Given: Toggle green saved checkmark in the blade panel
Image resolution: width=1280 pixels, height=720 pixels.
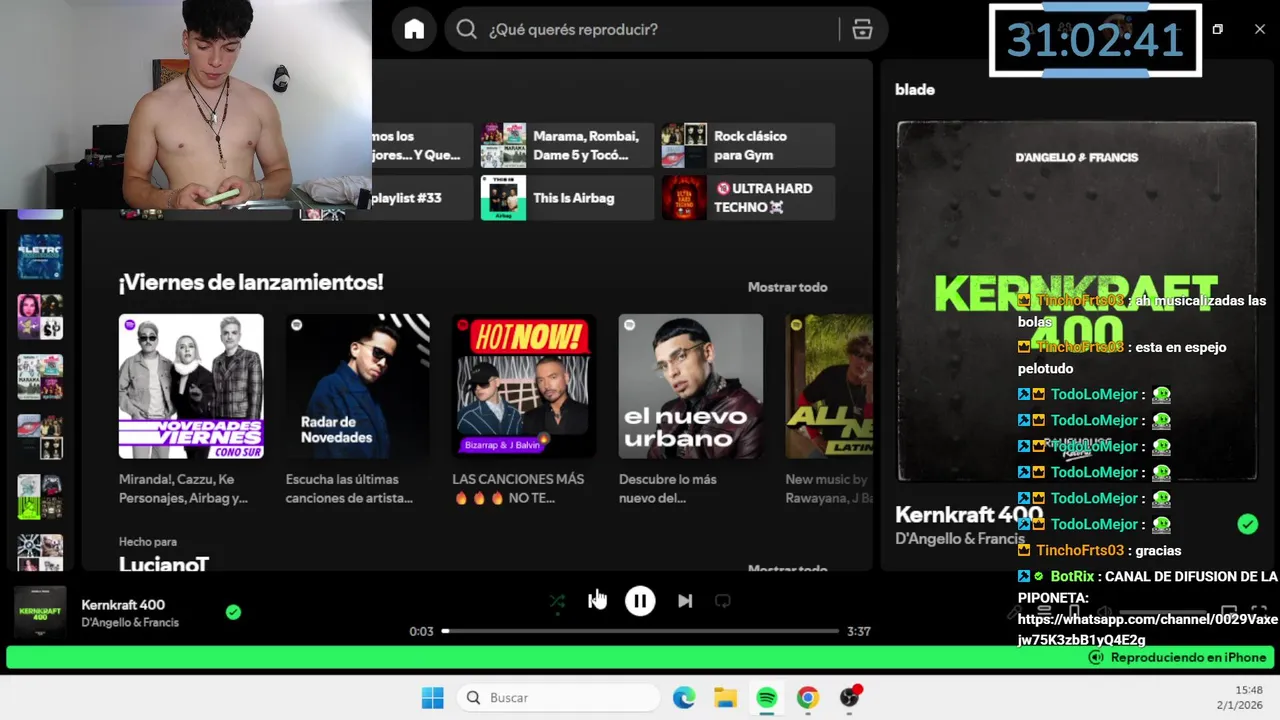Looking at the screenshot, I should 1247,524.
